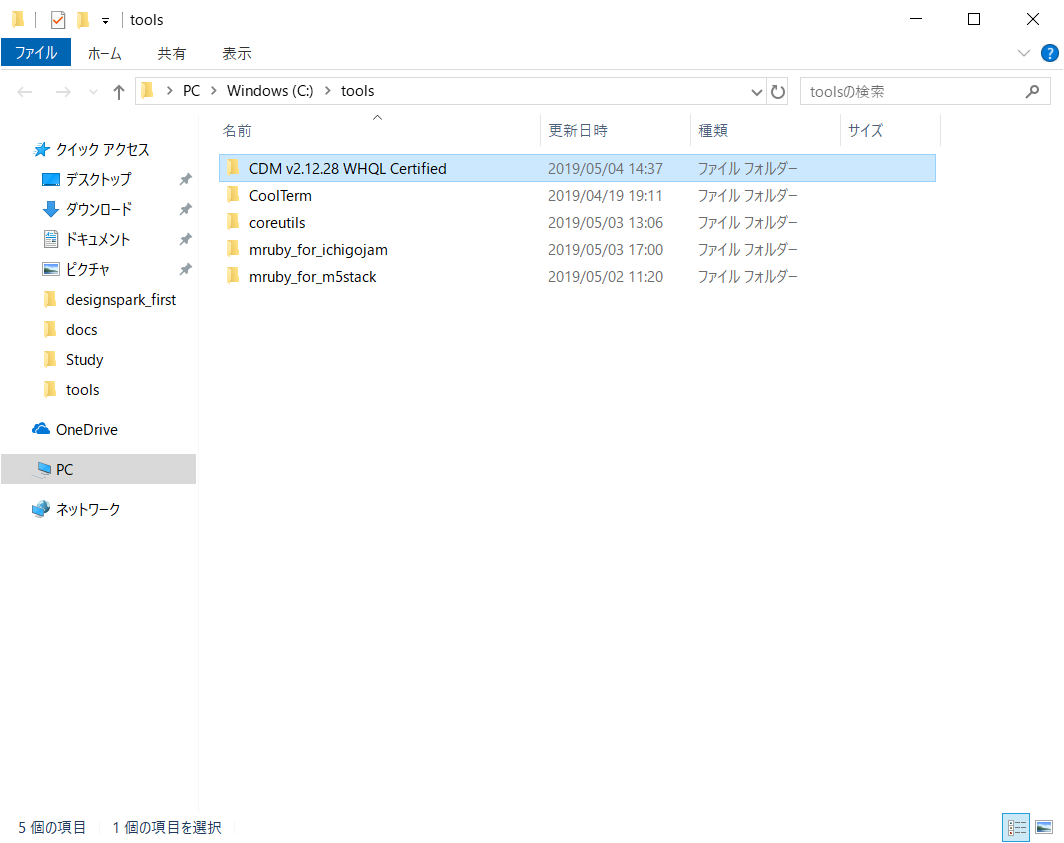
Task: Sort by the 種類 column header
Action: click(713, 130)
